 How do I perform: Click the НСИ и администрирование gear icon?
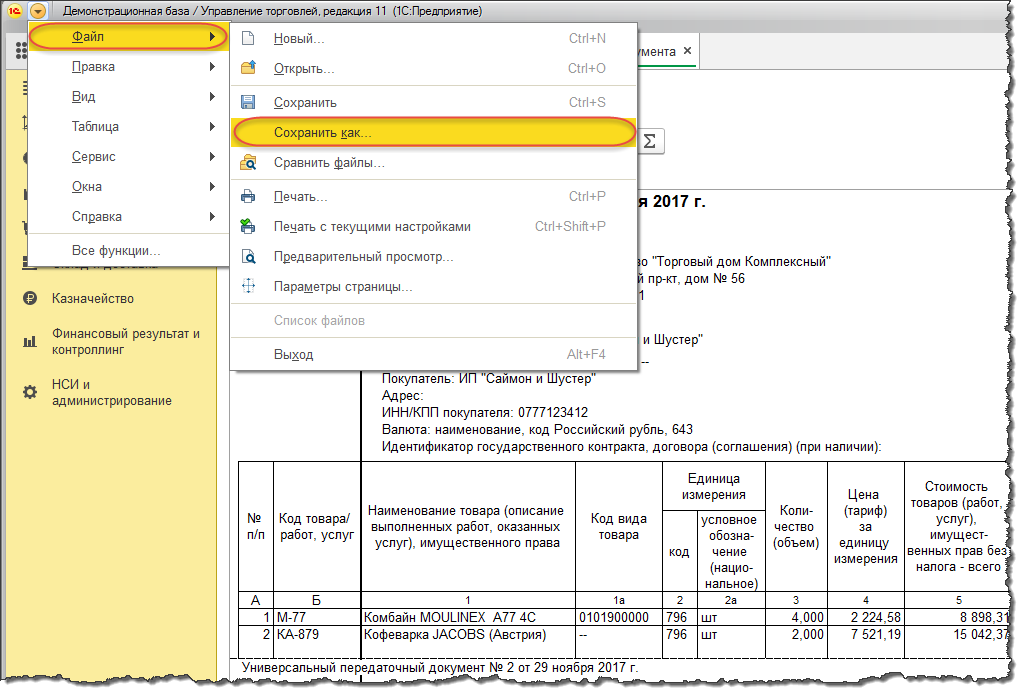click(x=30, y=392)
